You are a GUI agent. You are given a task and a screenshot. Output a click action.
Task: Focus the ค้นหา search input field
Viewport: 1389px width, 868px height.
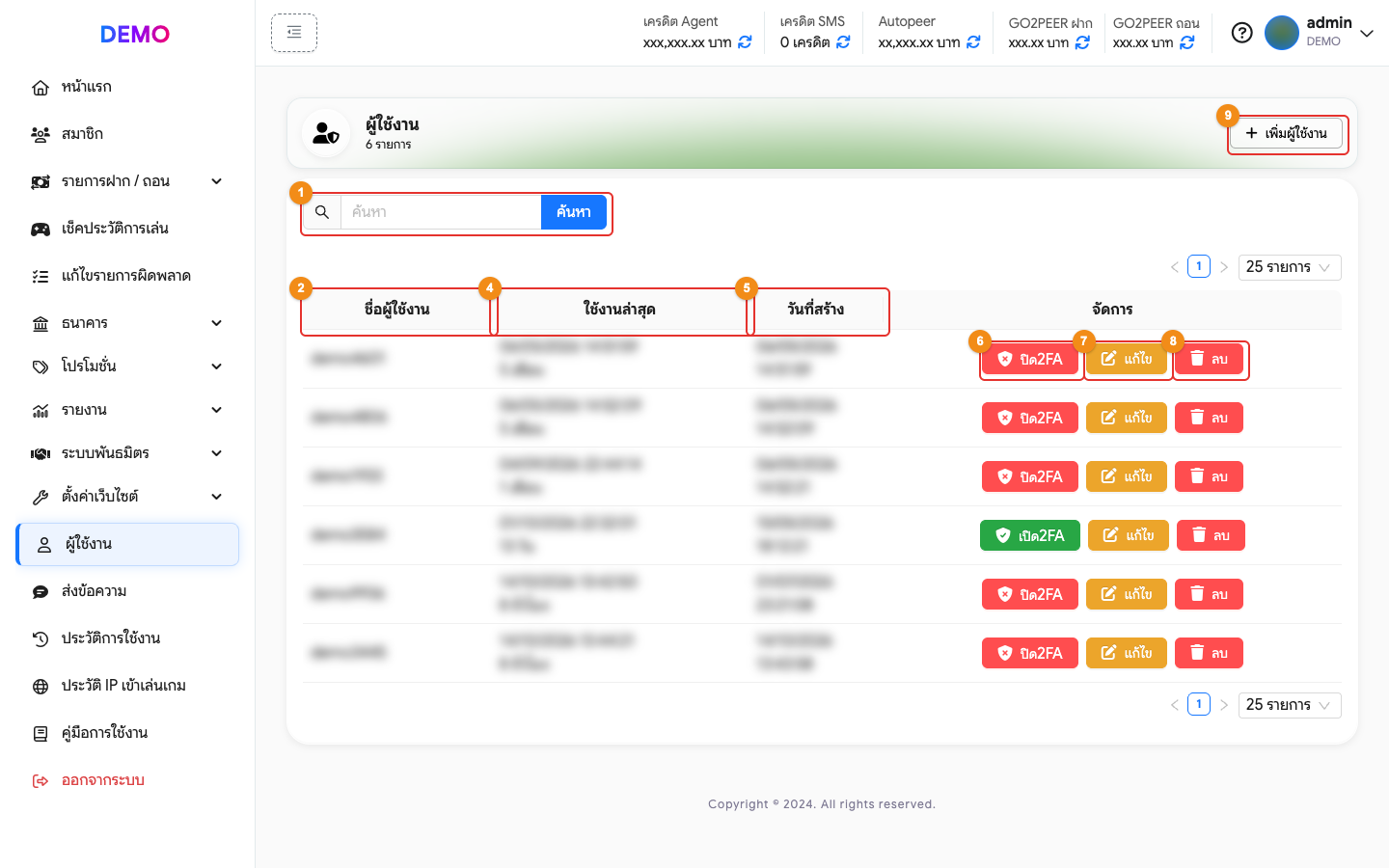tap(441, 212)
